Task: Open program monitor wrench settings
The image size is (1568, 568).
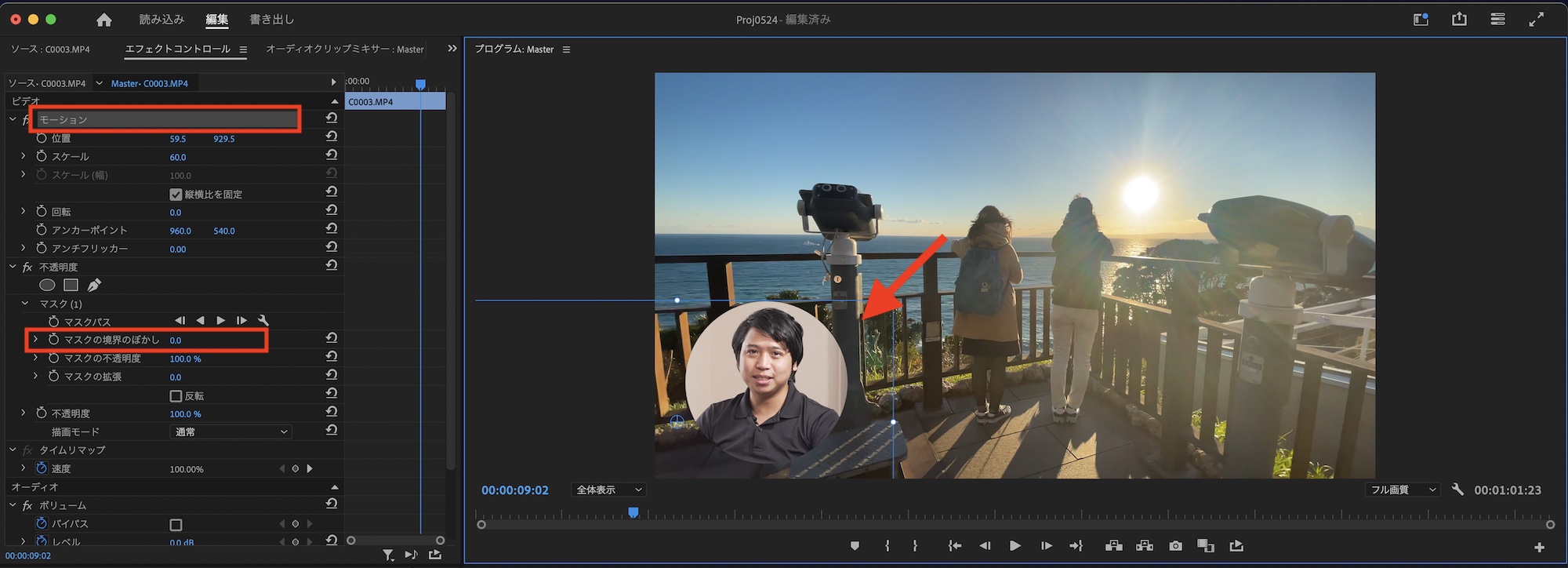Action: (1457, 490)
